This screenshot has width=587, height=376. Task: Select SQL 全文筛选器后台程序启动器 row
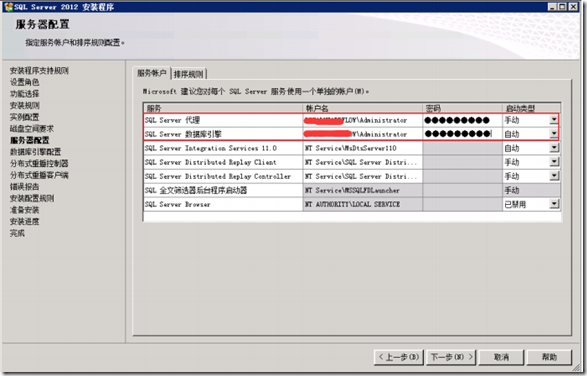[352, 190]
